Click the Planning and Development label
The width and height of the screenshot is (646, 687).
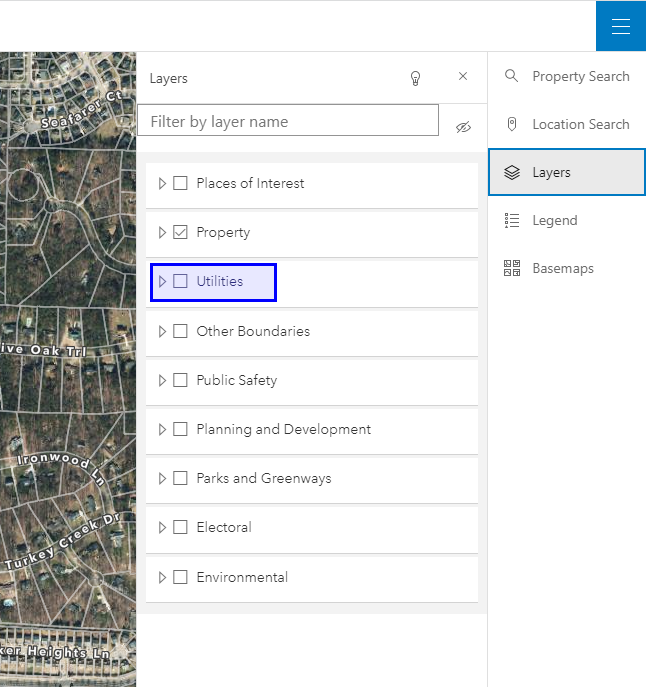click(x=284, y=430)
